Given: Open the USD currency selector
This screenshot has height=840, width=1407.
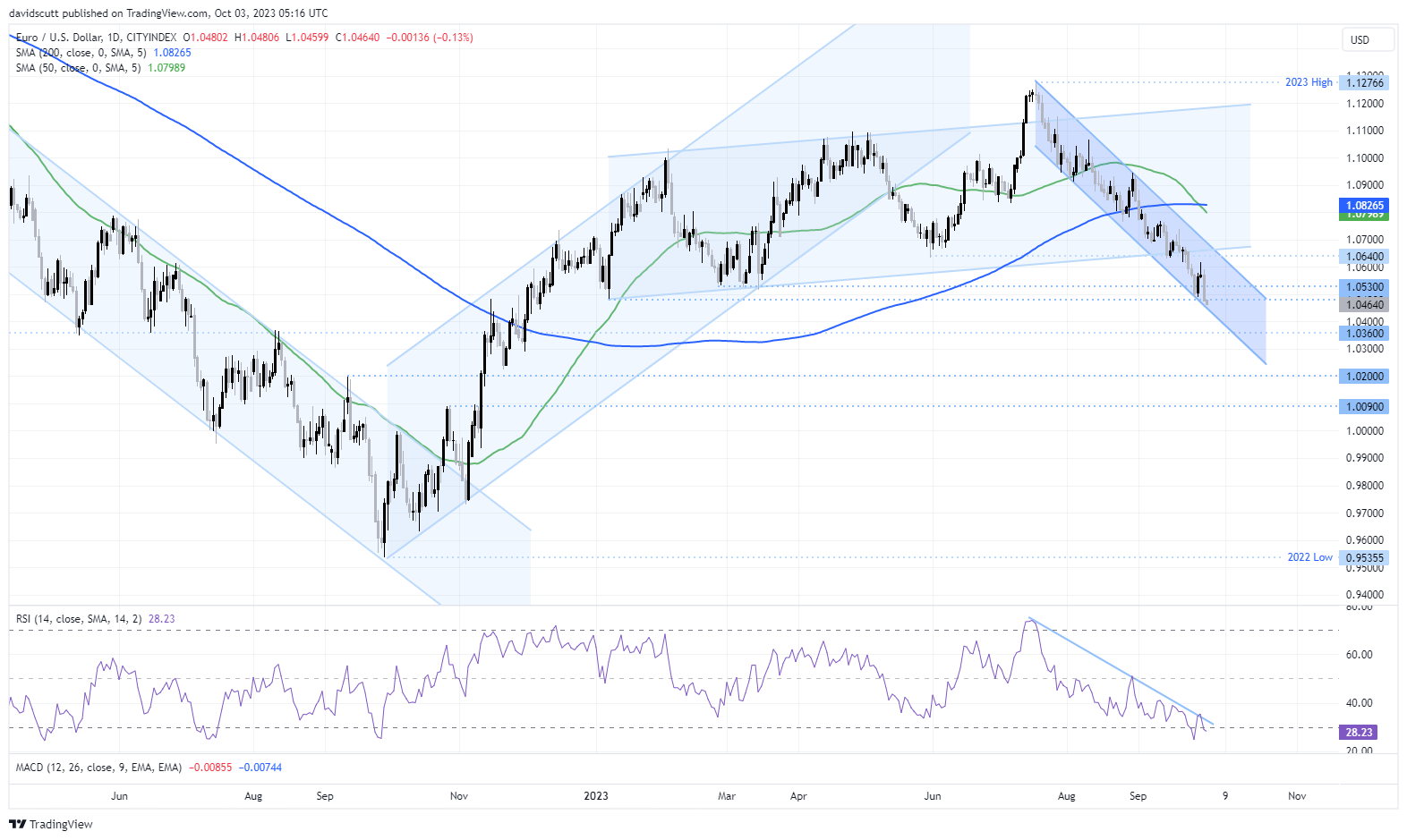Looking at the screenshot, I should coord(1369,39).
